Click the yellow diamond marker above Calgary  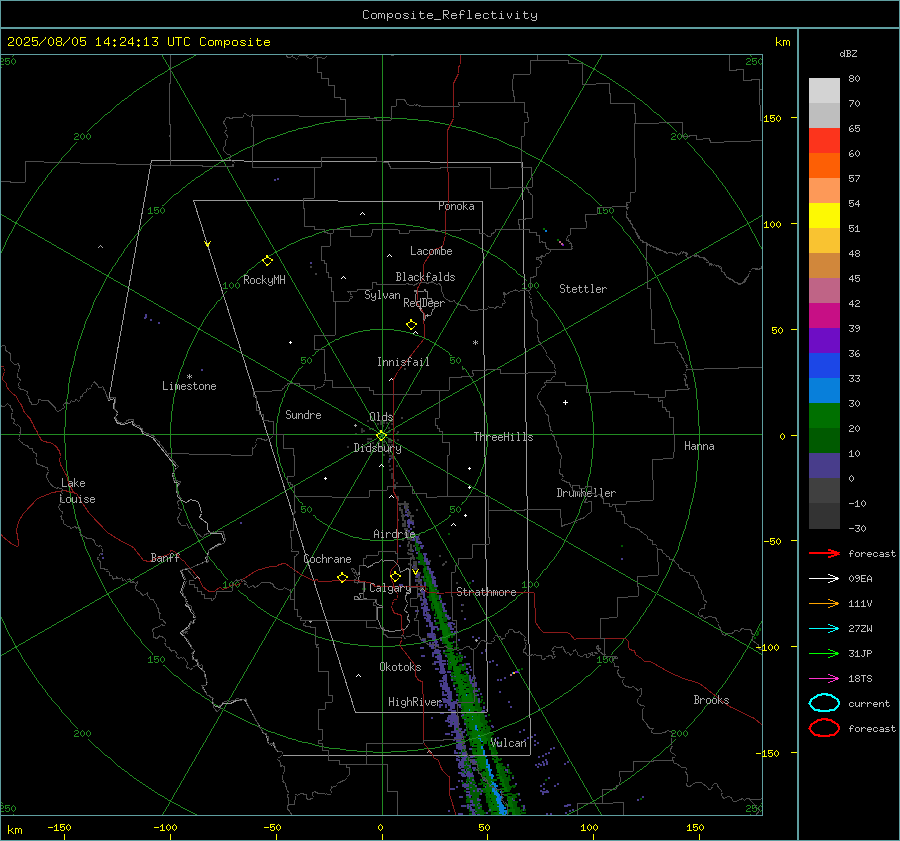click(x=395, y=576)
